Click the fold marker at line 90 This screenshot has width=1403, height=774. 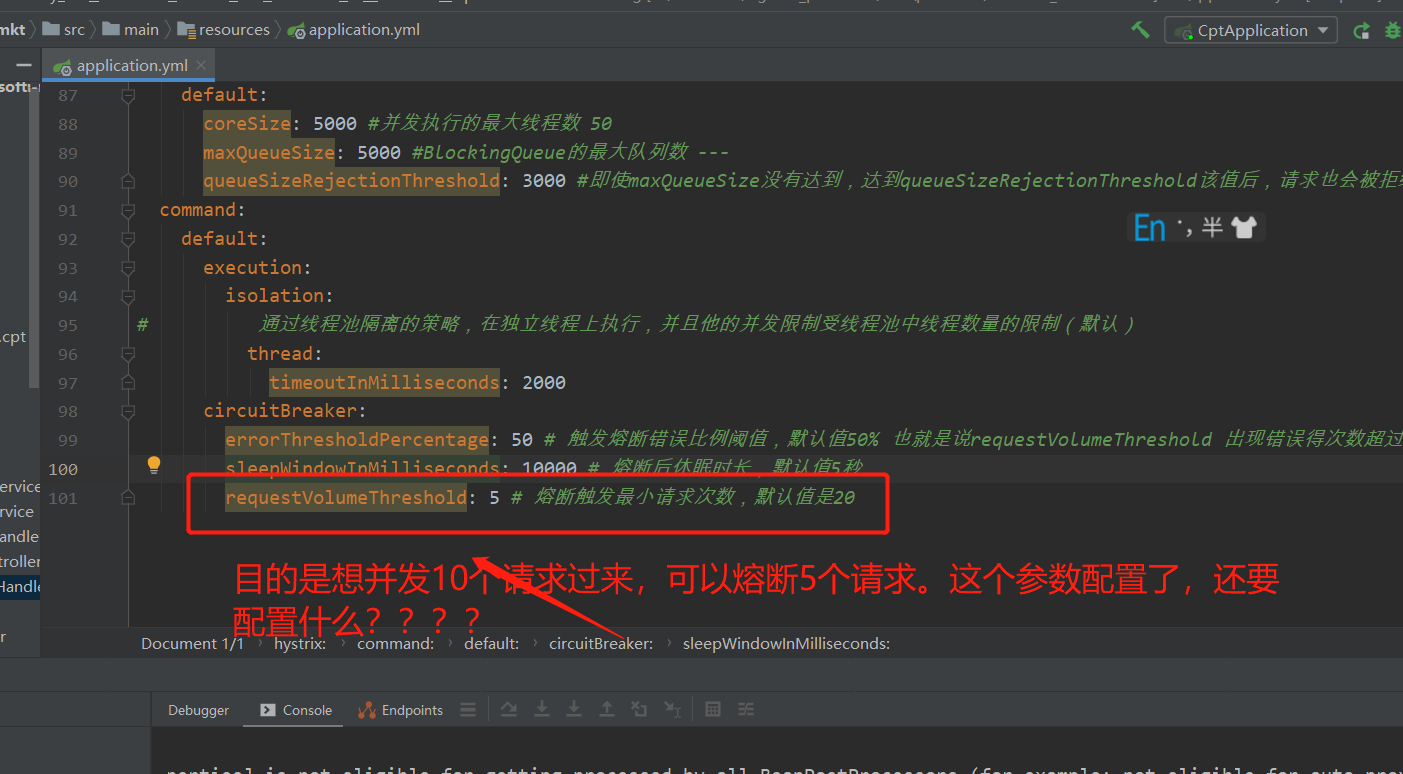coord(128,181)
